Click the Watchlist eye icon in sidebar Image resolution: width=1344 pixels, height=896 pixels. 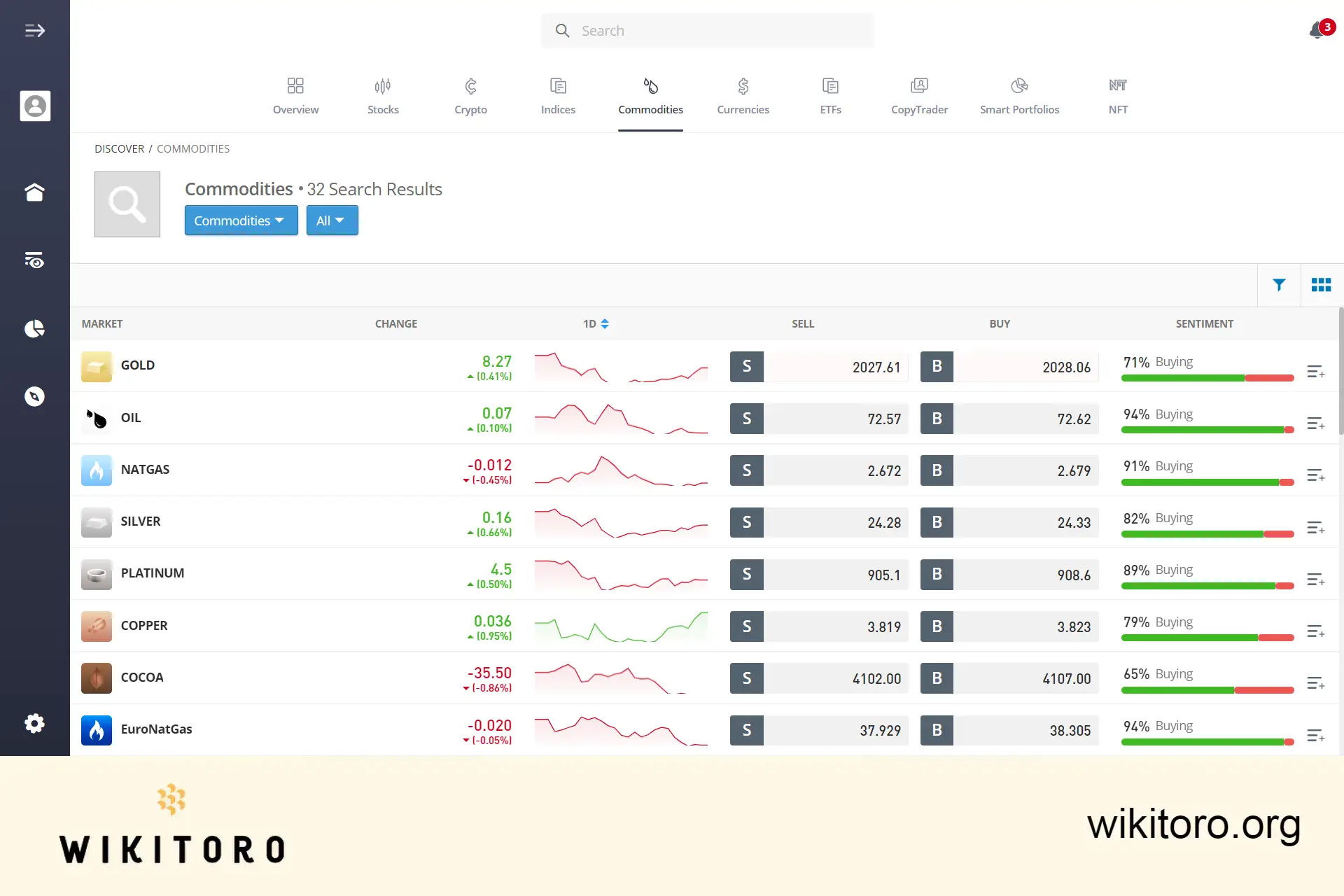pos(35,260)
